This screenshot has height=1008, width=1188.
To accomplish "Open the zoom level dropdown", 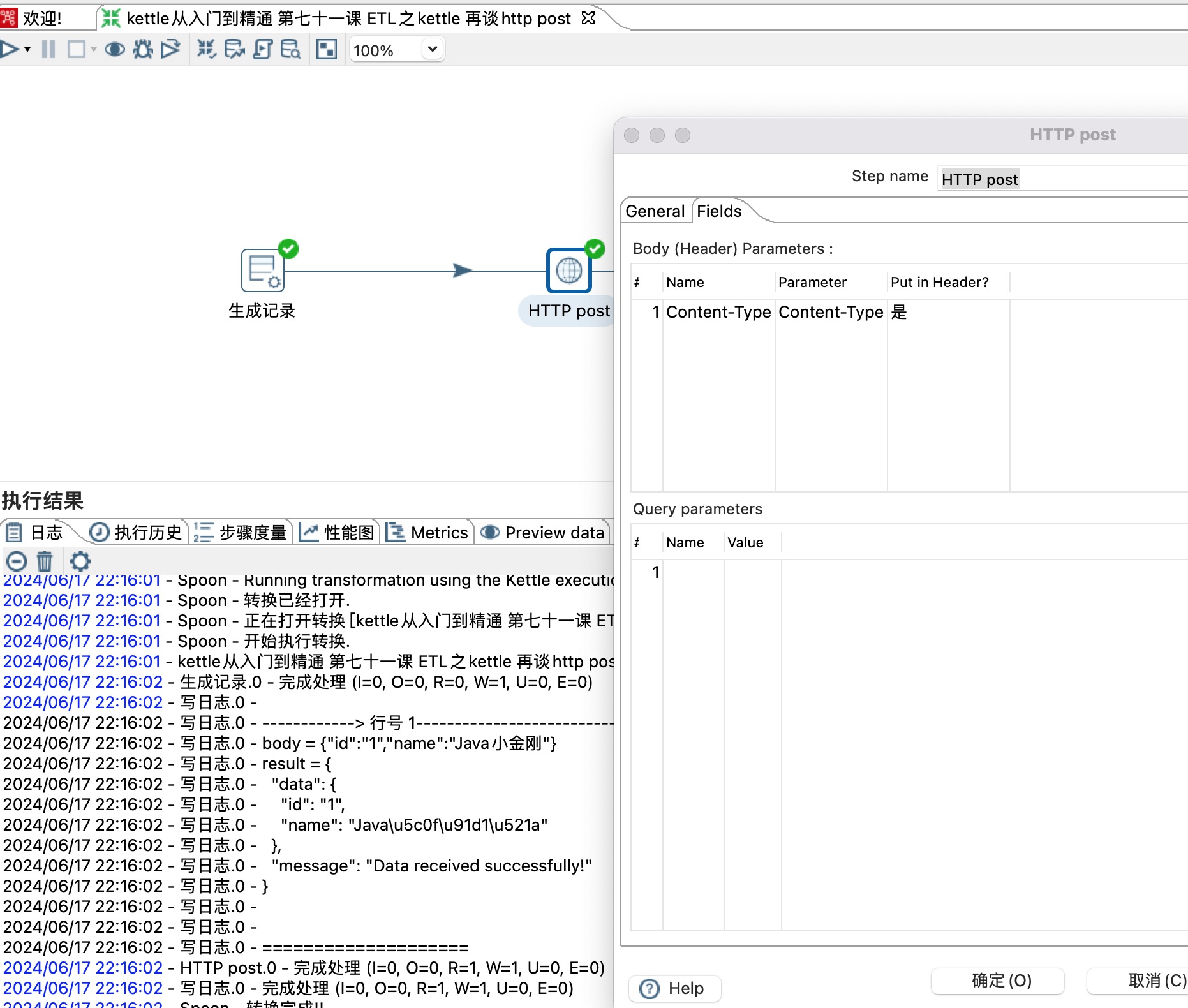I will pos(431,49).
